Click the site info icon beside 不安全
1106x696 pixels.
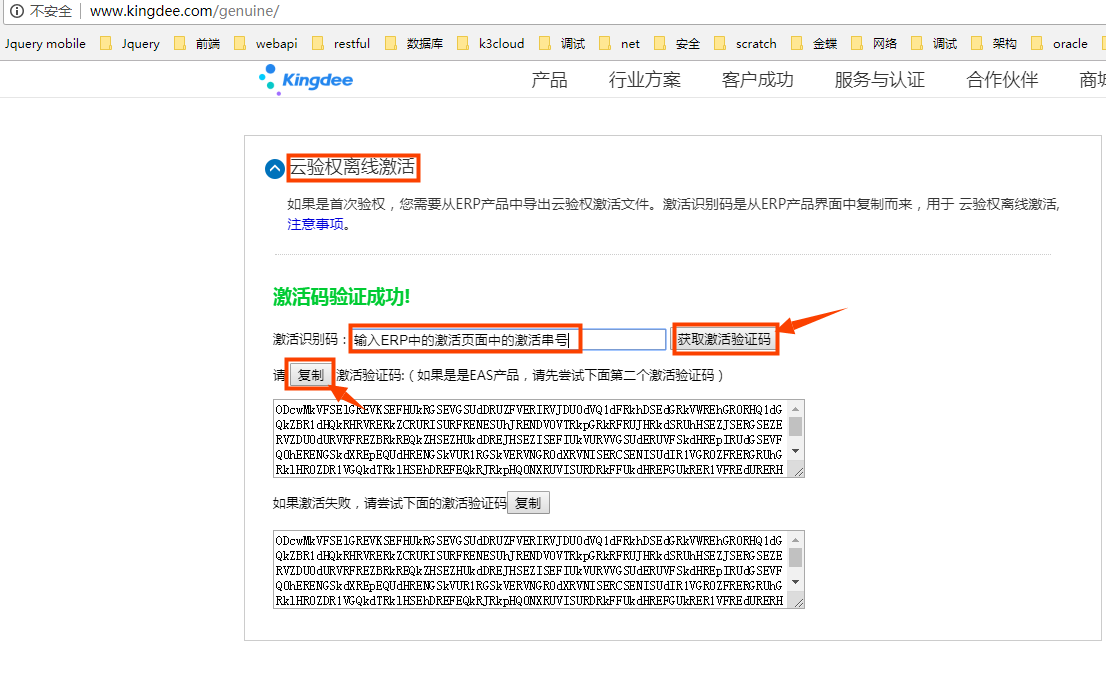(16, 11)
